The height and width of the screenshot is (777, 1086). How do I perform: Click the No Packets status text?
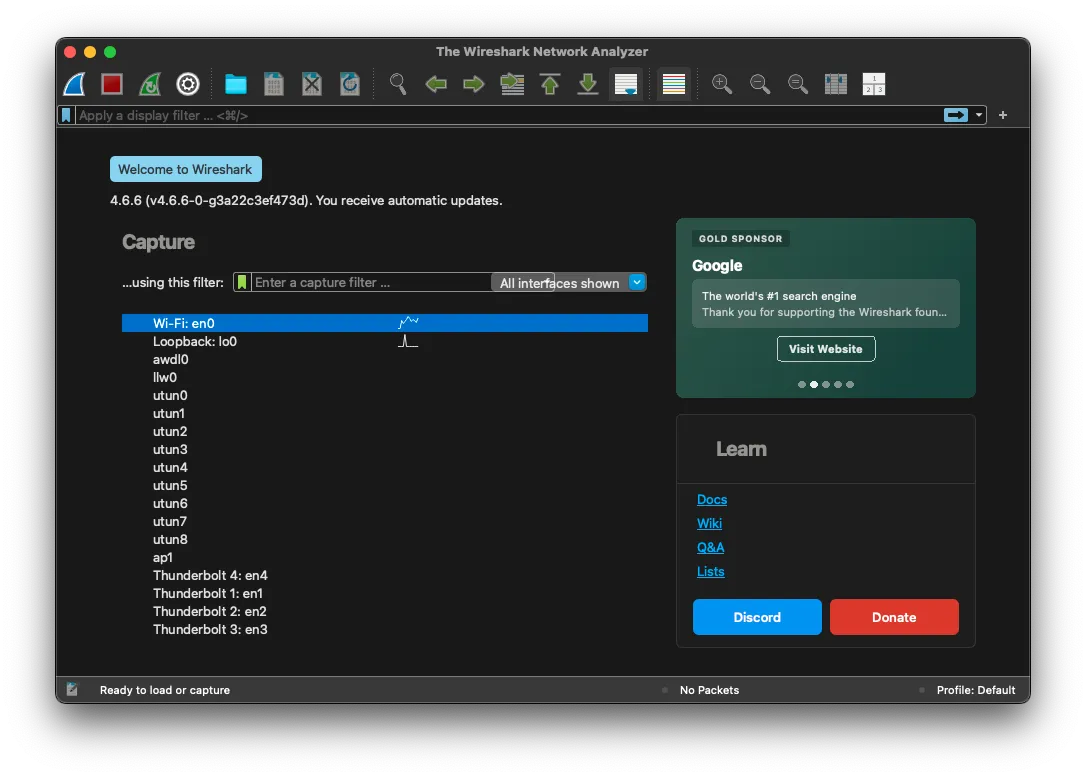coord(709,690)
